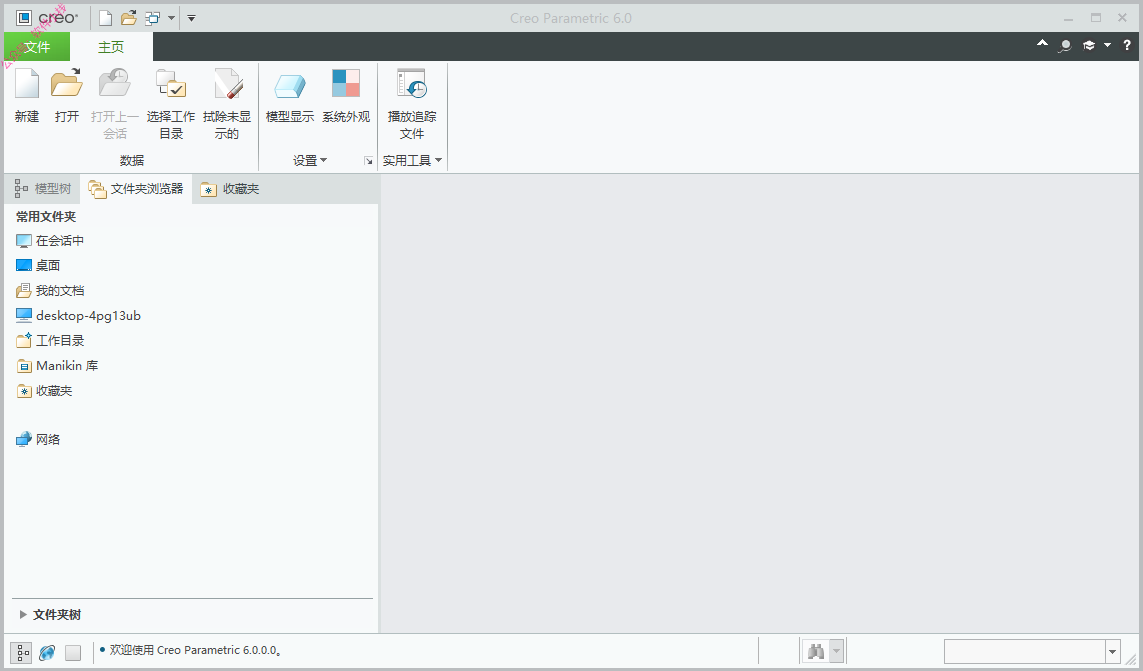Open the Manikin 库 folder
Image resolution: width=1143 pixels, height=671 pixels.
pos(57,365)
